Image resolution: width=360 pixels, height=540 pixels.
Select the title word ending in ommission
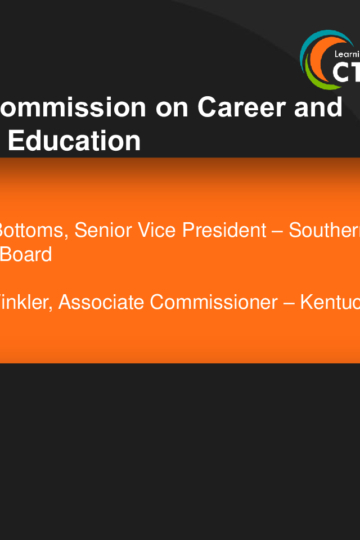(x=73, y=107)
